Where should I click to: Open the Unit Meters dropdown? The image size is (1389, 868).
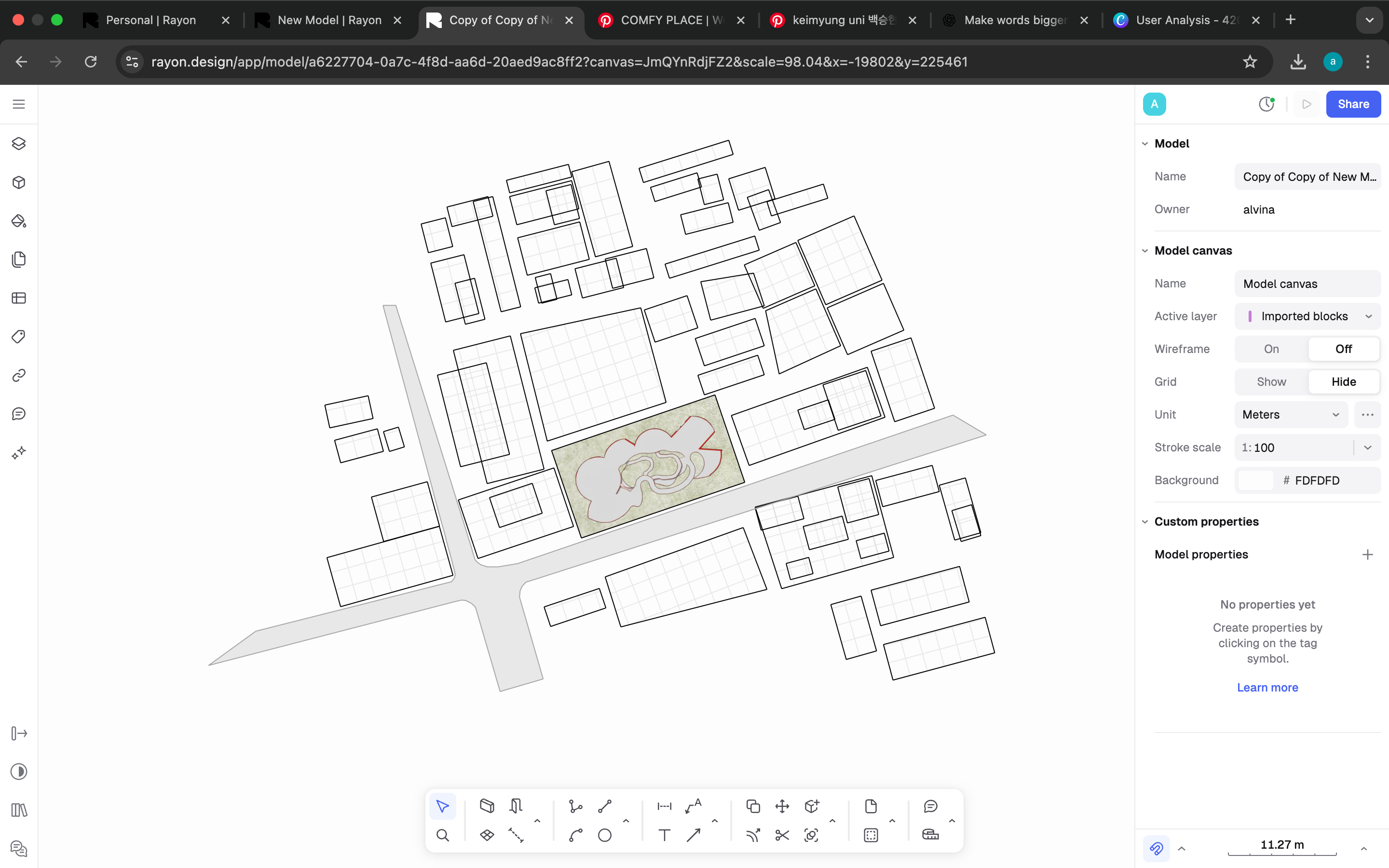tap(1290, 415)
